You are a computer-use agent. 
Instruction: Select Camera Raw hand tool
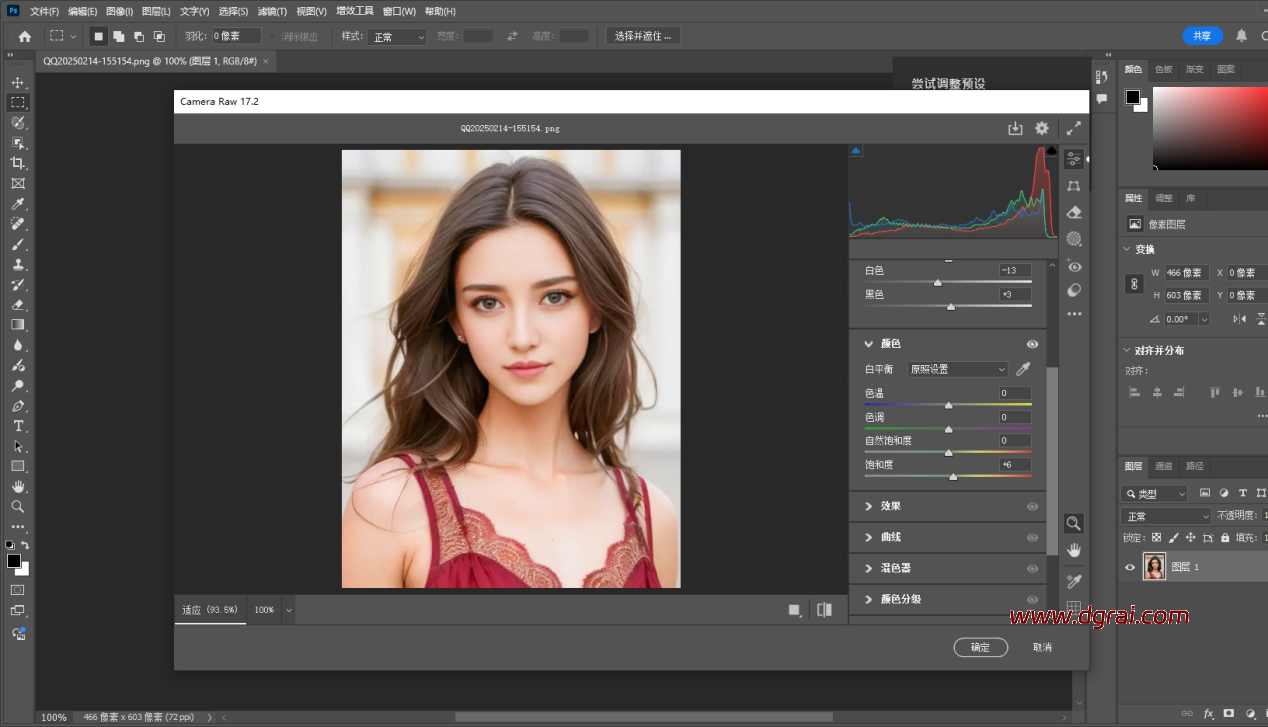pos(1073,550)
